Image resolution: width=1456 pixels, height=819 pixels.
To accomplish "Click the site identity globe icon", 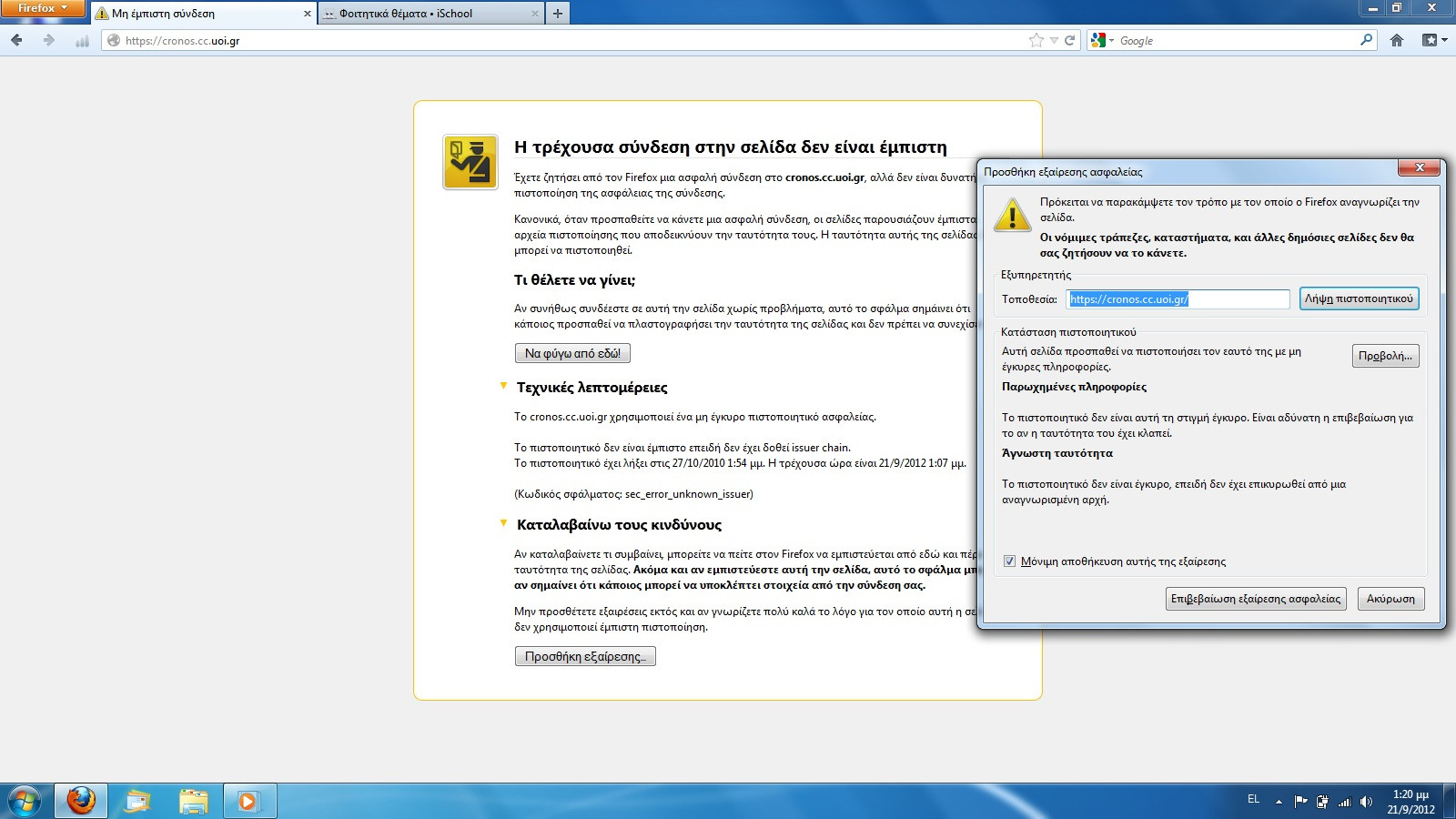I will click(x=114, y=40).
